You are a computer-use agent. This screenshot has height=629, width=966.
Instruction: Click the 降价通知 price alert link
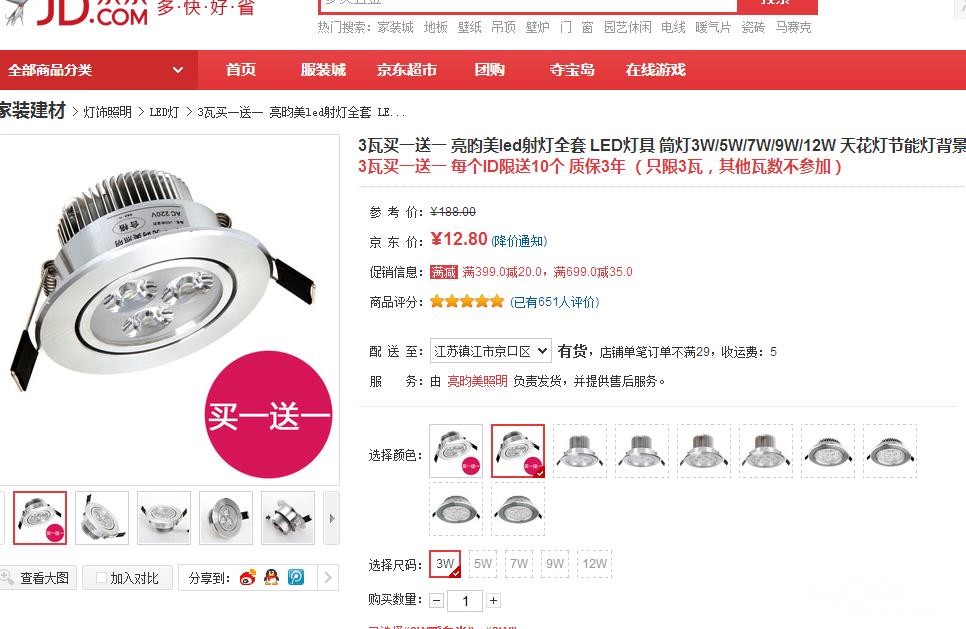[519, 241]
